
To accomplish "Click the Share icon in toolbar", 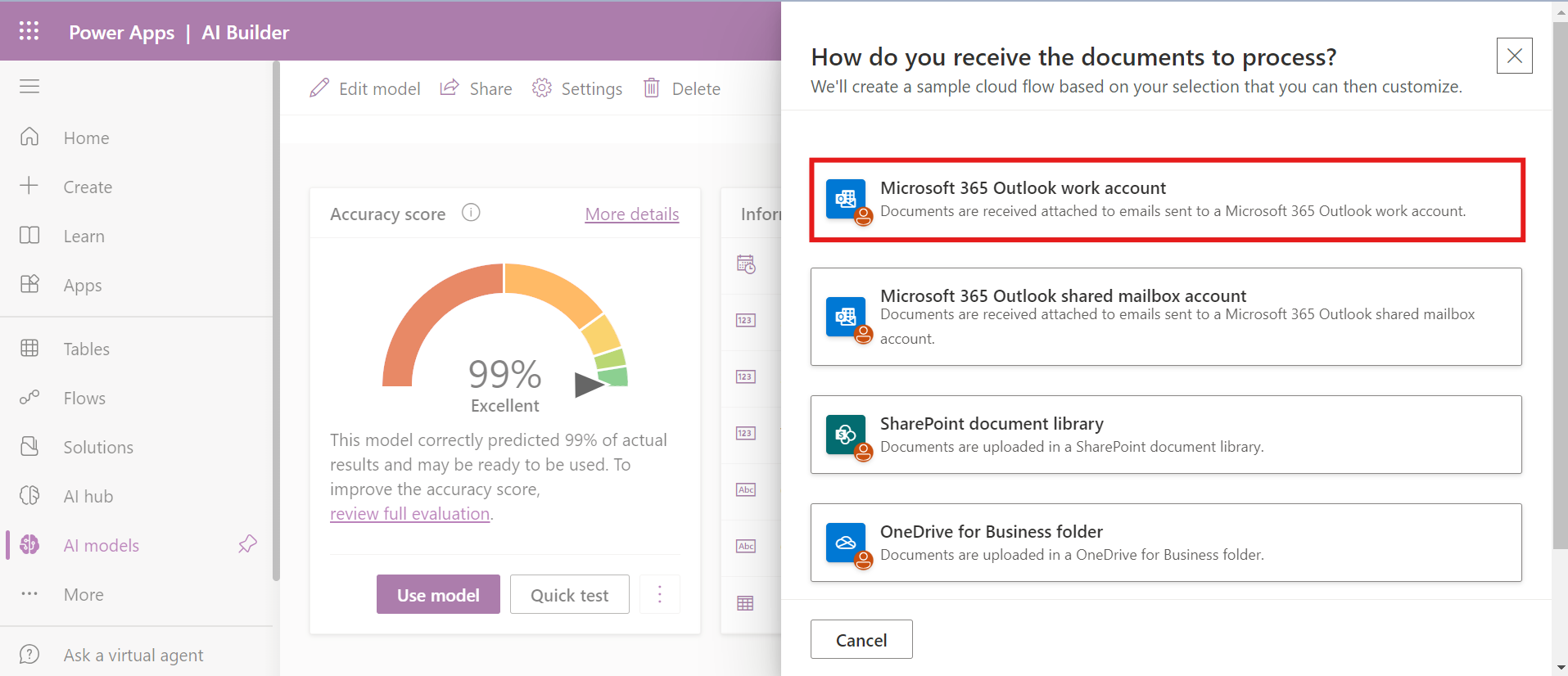I will click(450, 88).
